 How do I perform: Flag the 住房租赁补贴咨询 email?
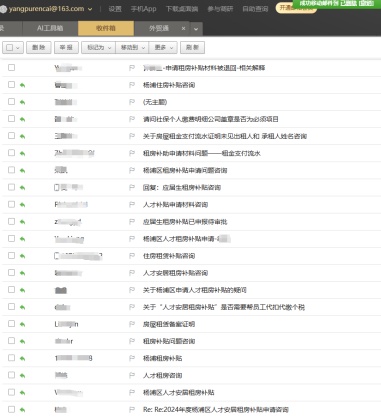click(132, 256)
